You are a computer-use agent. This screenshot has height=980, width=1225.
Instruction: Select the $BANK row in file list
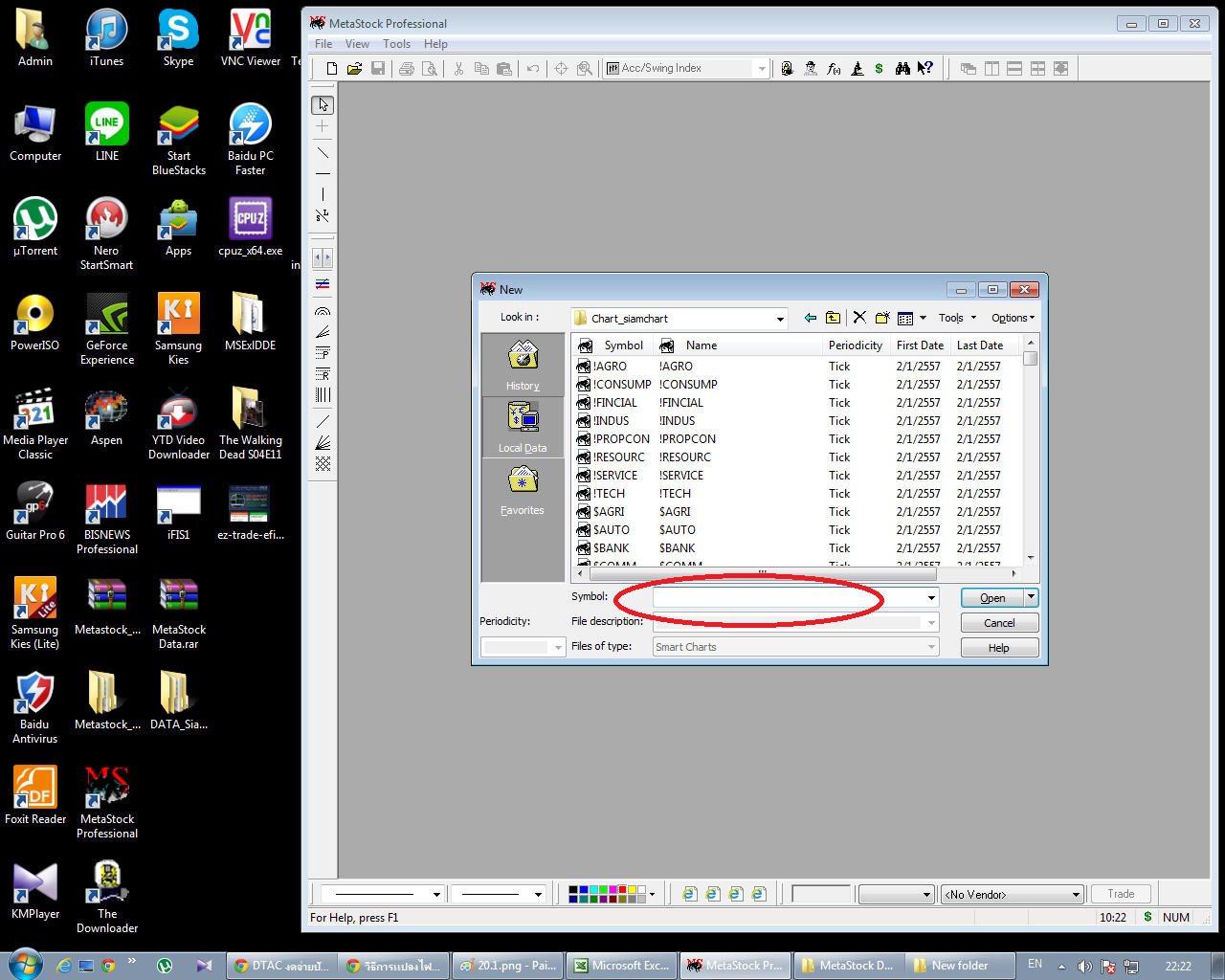(x=796, y=548)
